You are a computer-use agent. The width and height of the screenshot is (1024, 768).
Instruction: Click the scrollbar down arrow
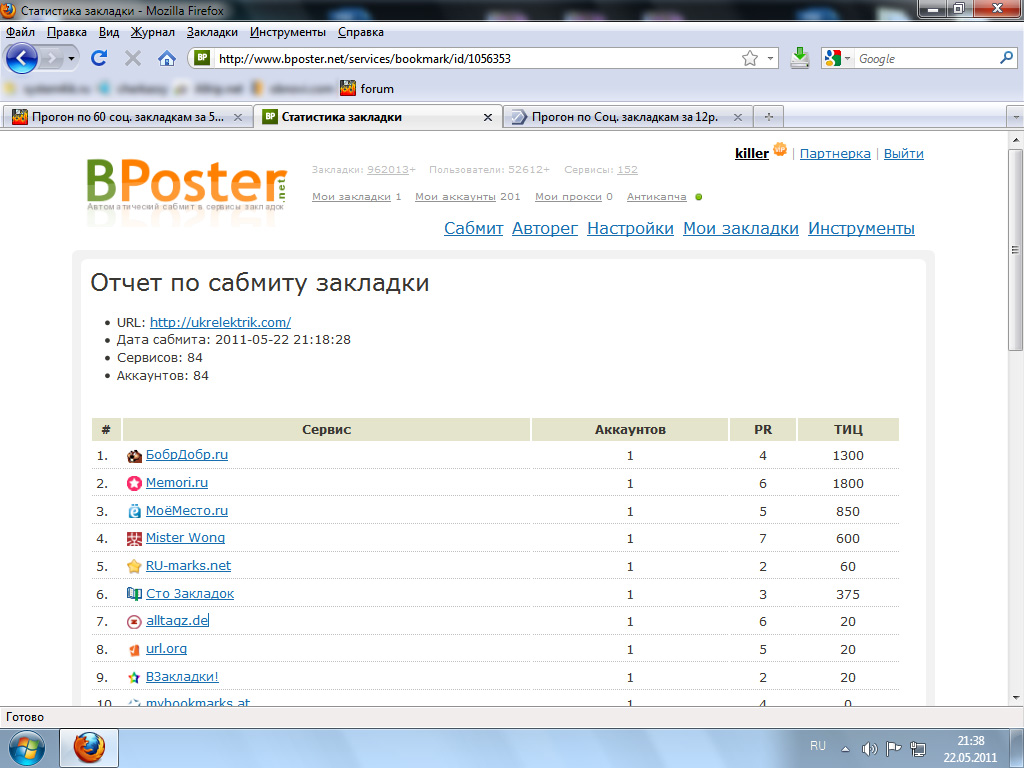point(1015,697)
